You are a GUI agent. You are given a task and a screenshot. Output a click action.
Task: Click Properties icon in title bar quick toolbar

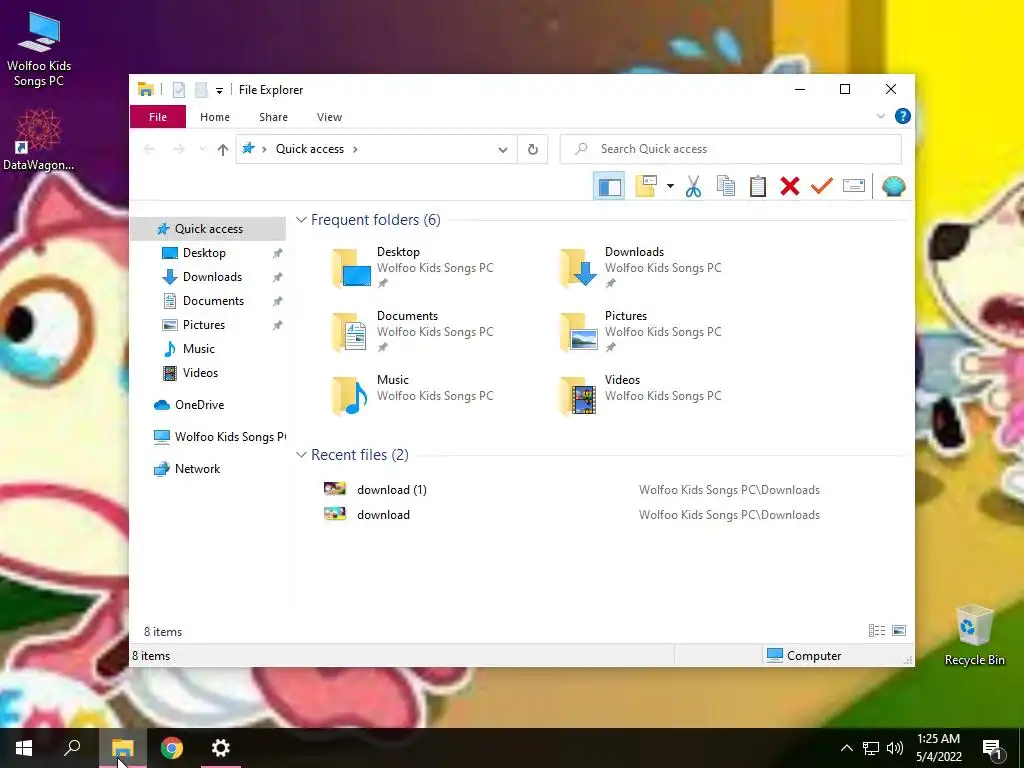pyautogui.click(x=178, y=89)
